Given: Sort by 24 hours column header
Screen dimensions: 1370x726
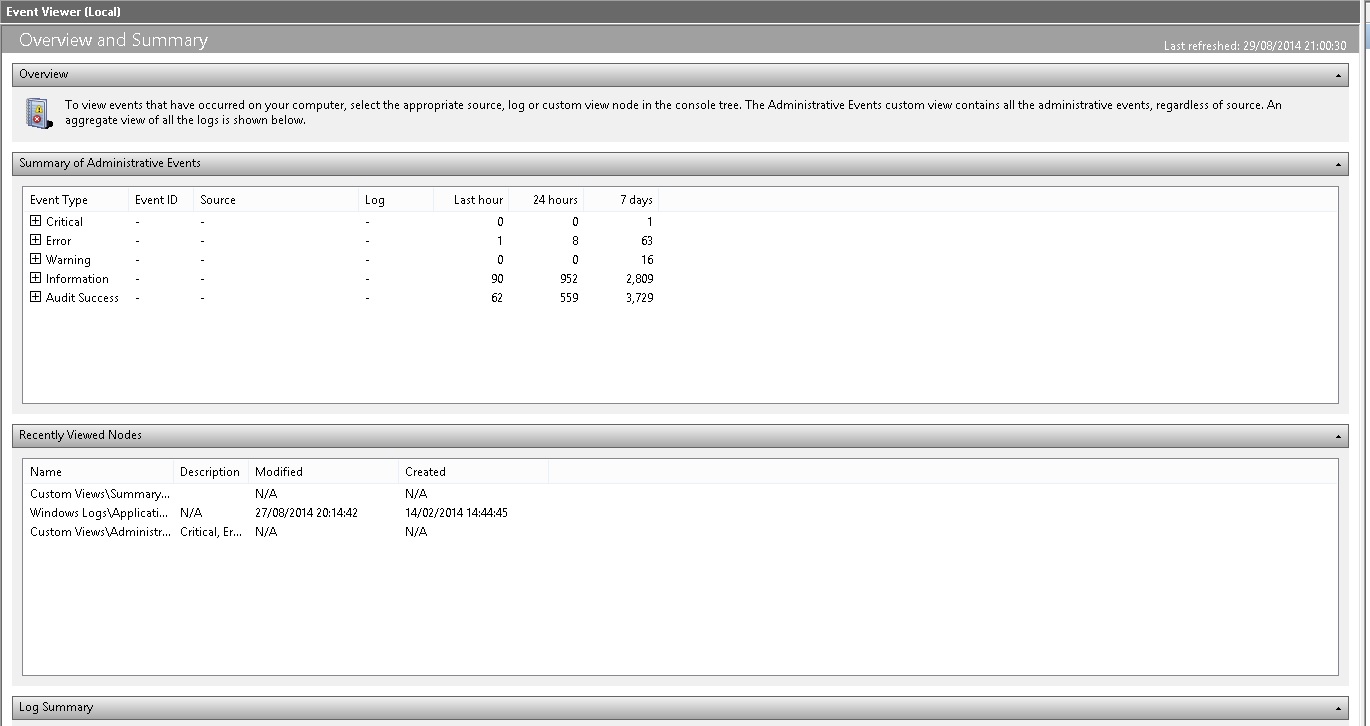Looking at the screenshot, I should 546,200.
